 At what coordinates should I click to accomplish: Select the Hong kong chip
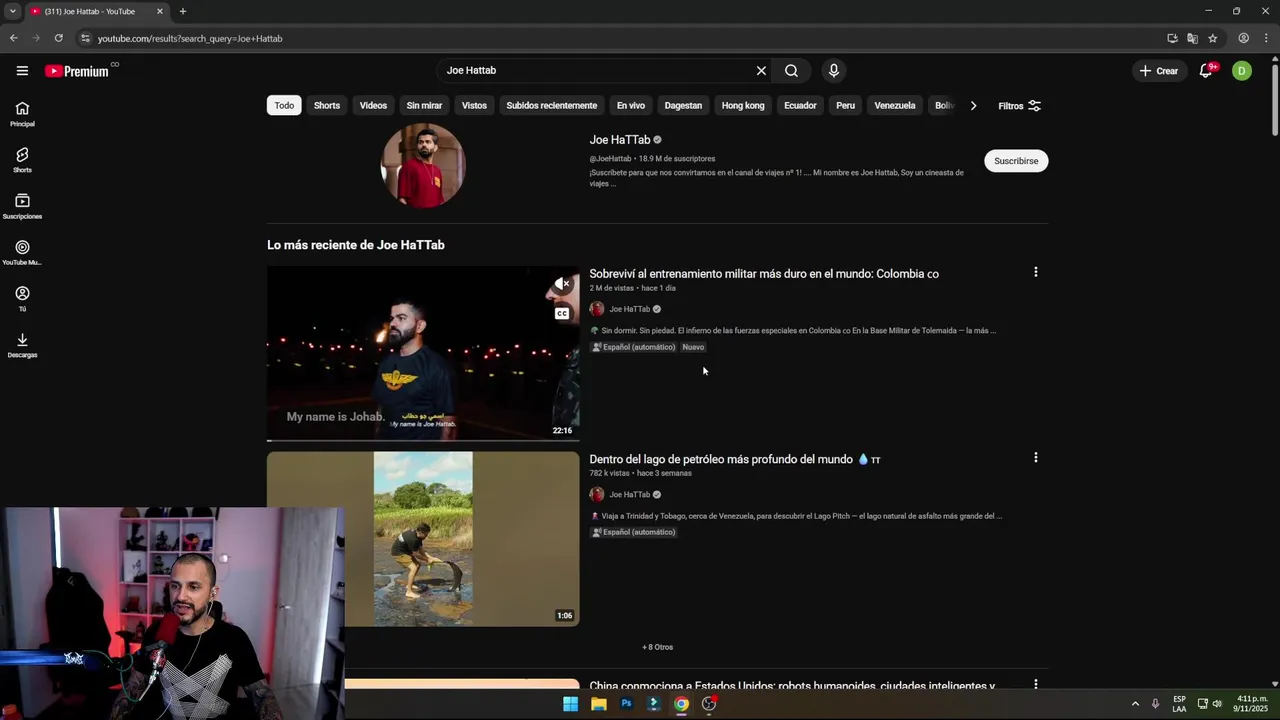(x=743, y=106)
